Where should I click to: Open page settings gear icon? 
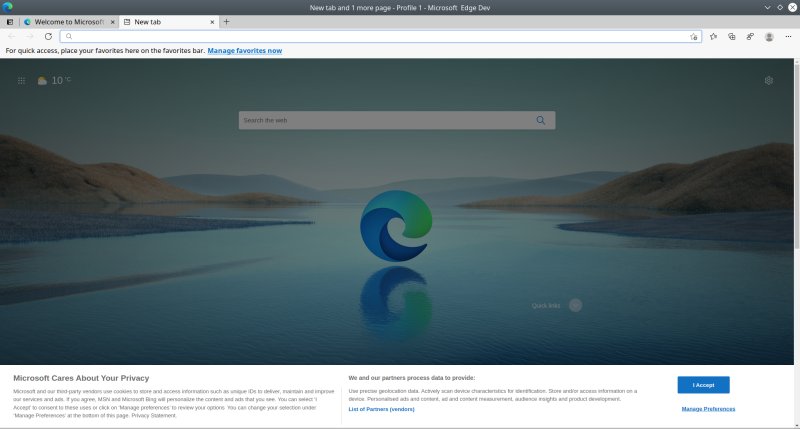769,81
